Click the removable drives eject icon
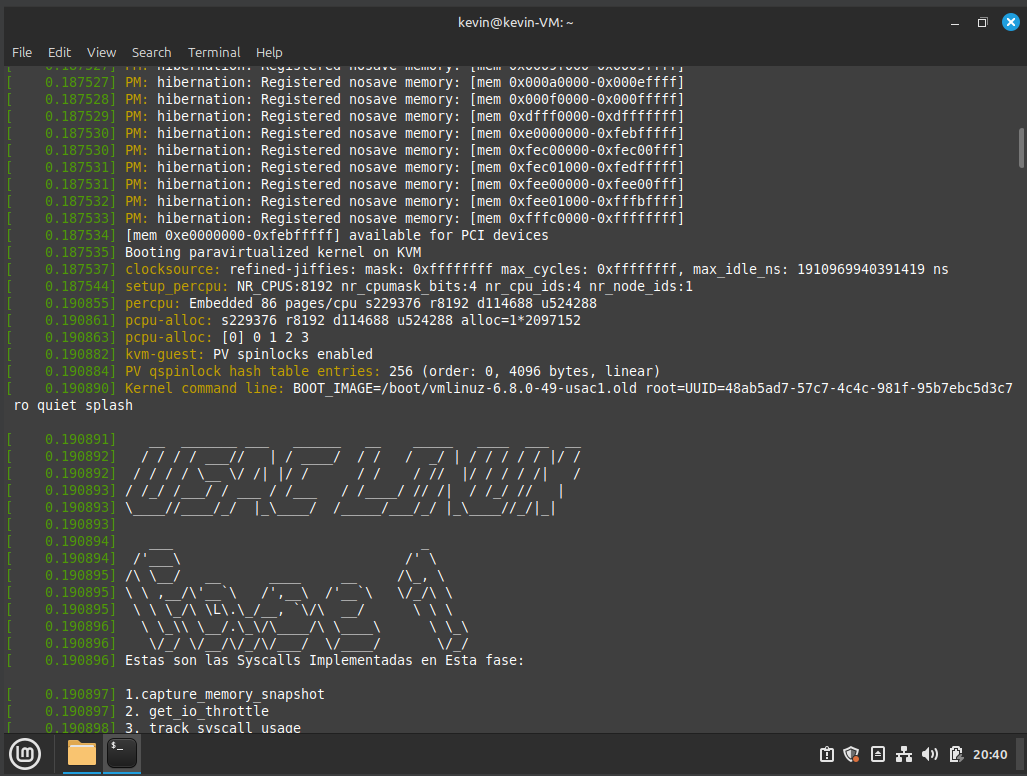1027x776 pixels. click(x=878, y=754)
